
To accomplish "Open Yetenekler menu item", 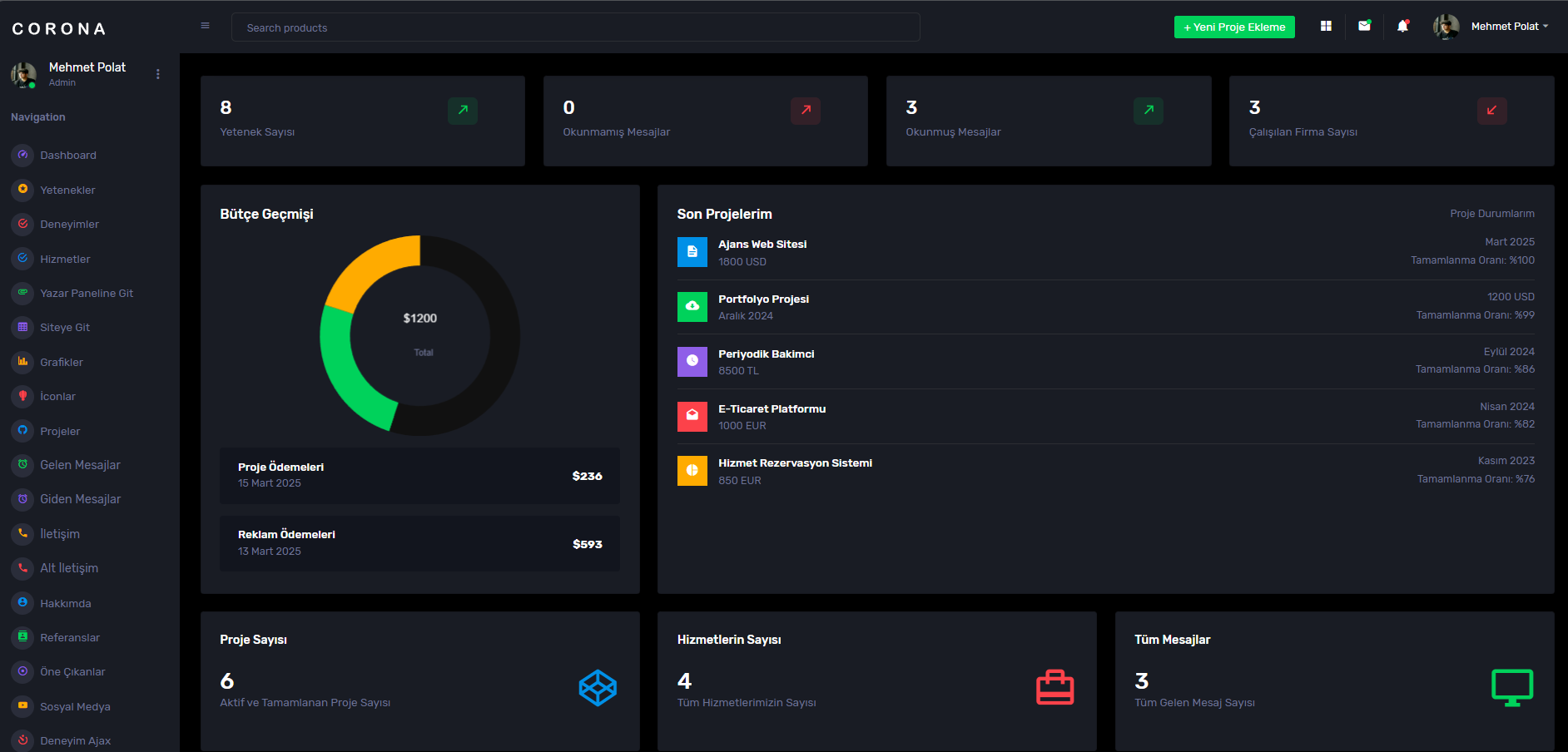I will pyautogui.click(x=67, y=190).
